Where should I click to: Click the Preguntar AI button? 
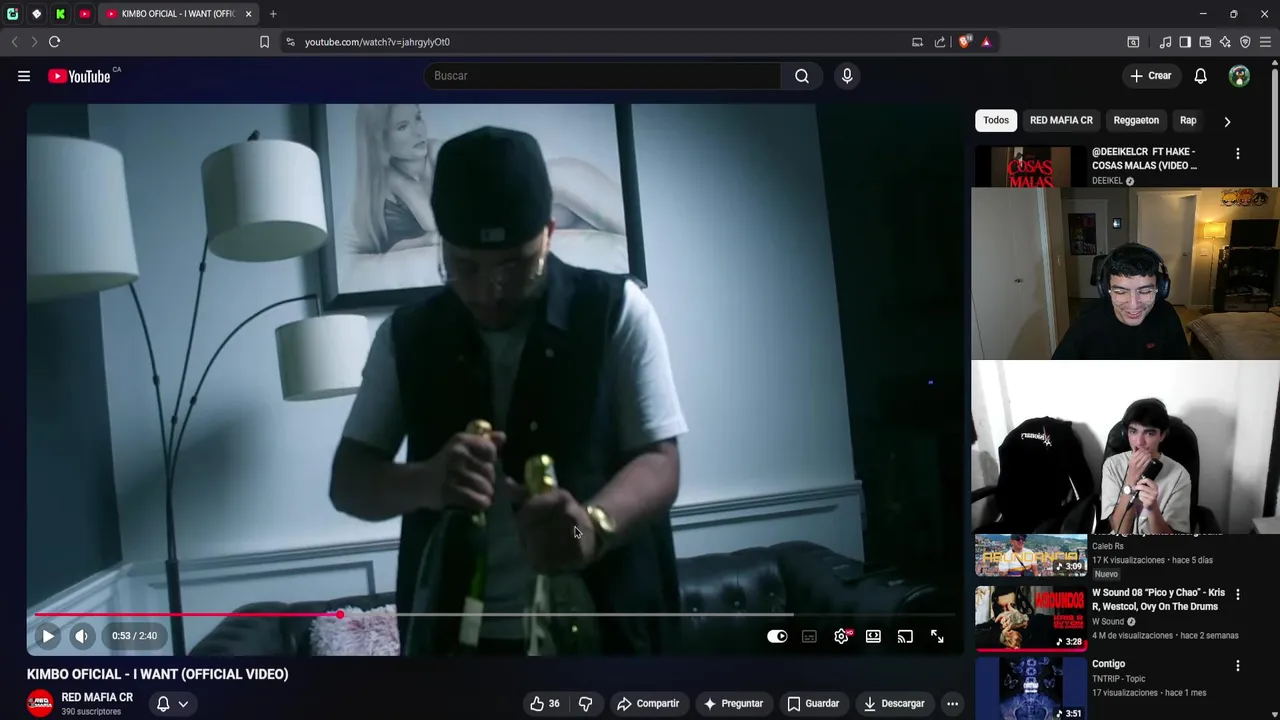pyautogui.click(x=733, y=704)
